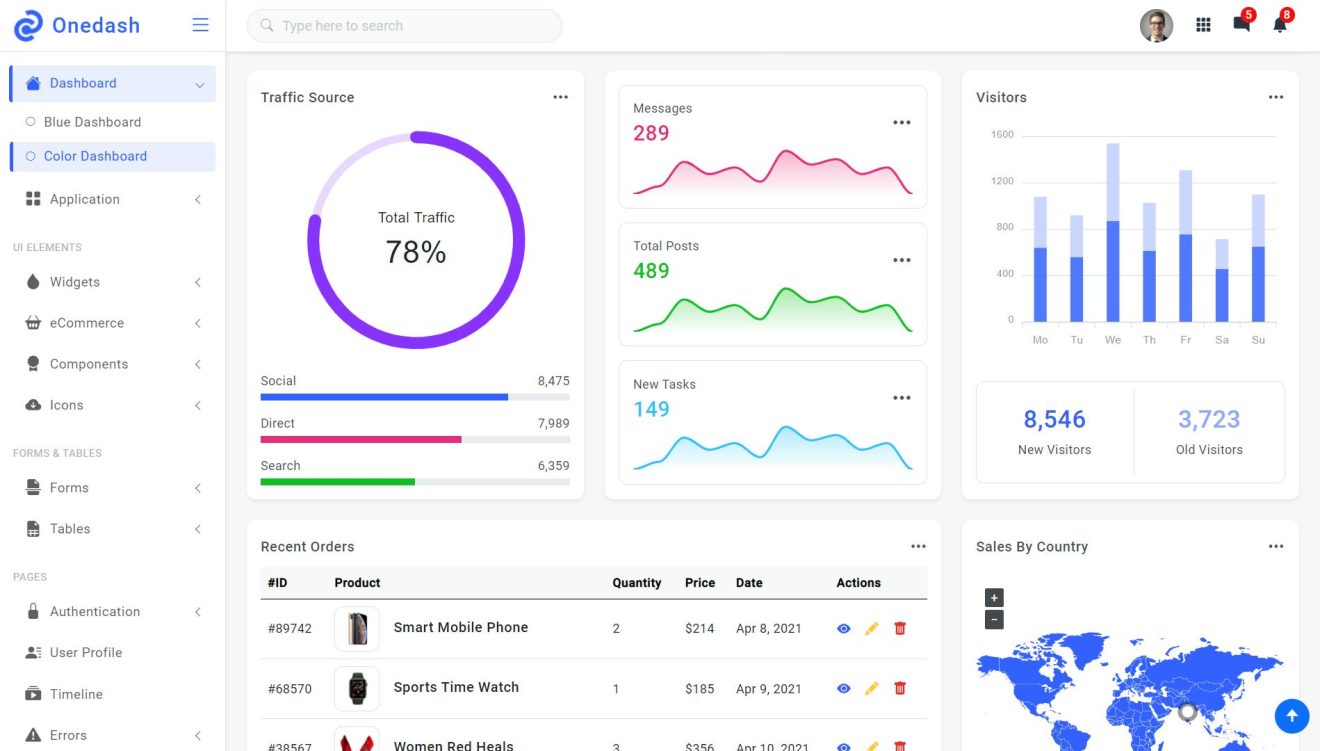Open Recent Orders options menu button
The width and height of the screenshot is (1320, 751).
point(918,546)
